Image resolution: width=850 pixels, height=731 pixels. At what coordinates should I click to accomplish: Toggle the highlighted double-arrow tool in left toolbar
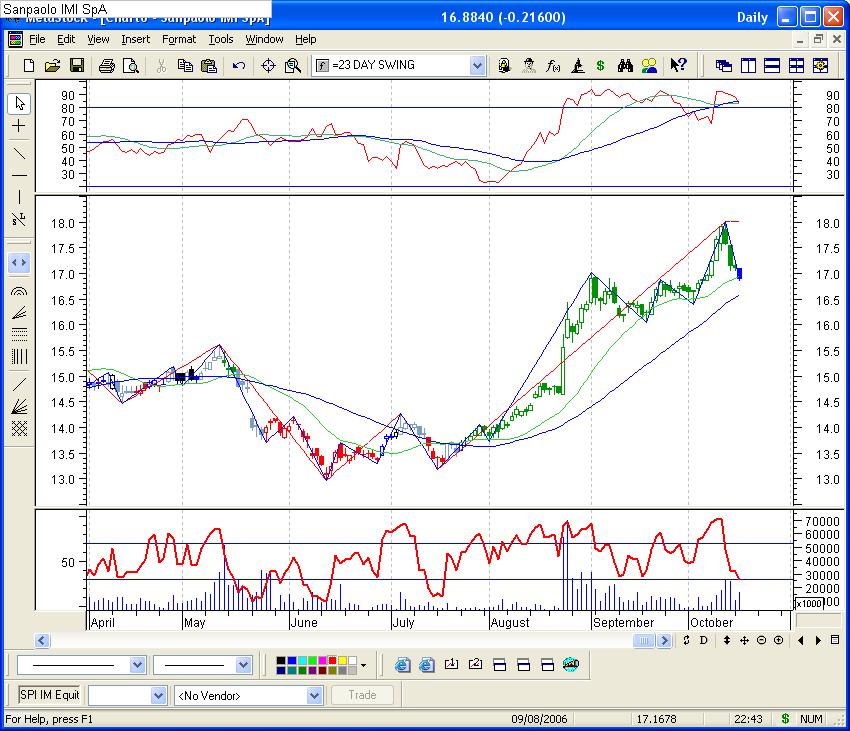[19, 262]
